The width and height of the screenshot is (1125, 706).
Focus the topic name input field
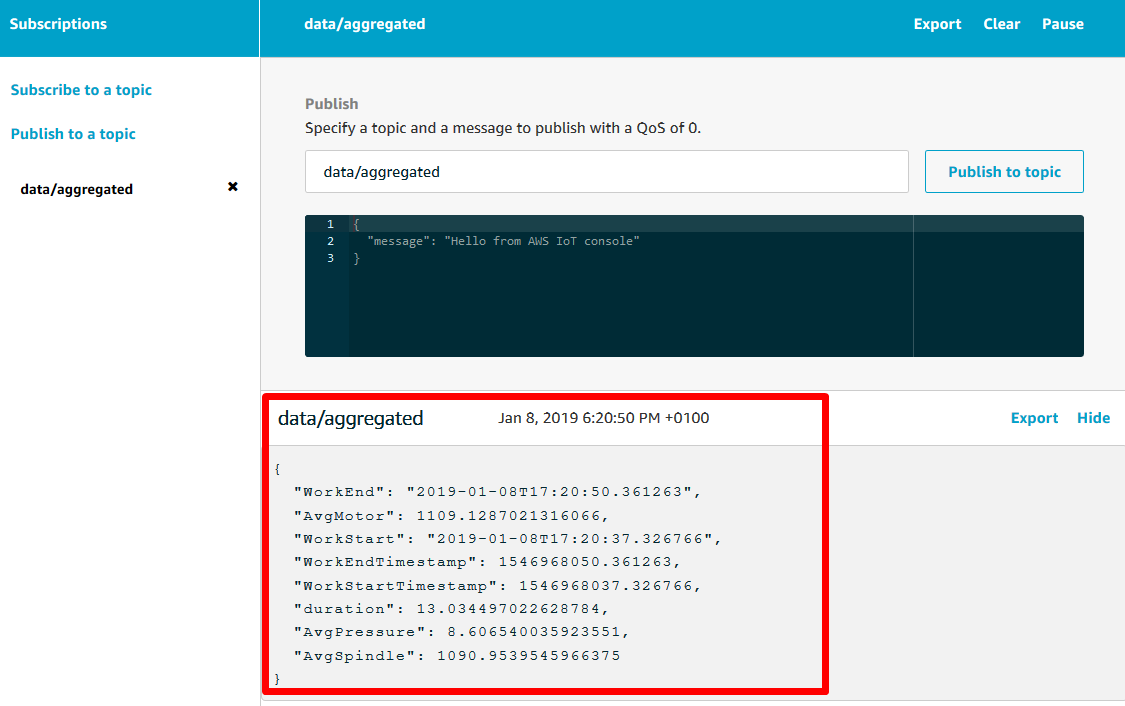pyautogui.click(x=606, y=172)
